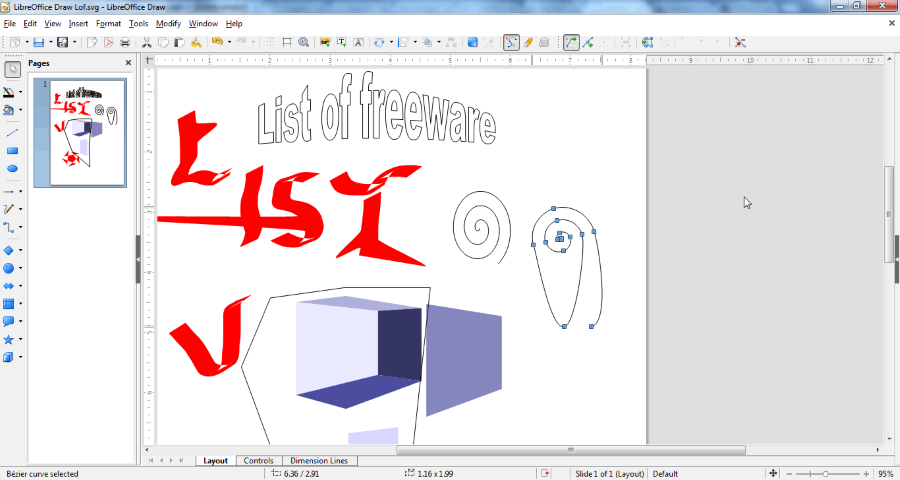Select the Ellipse tool
This screenshot has width=900, height=480.
pyautogui.click(x=12, y=169)
